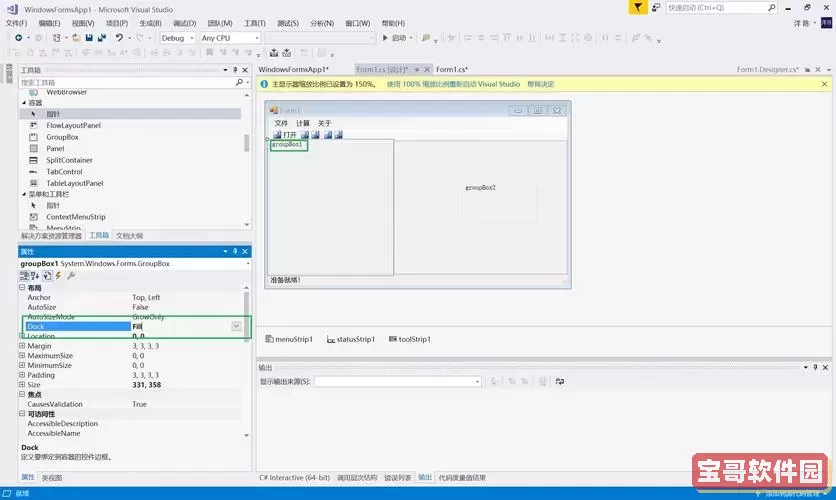Click the 启动 start debugging button

(395, 38)
